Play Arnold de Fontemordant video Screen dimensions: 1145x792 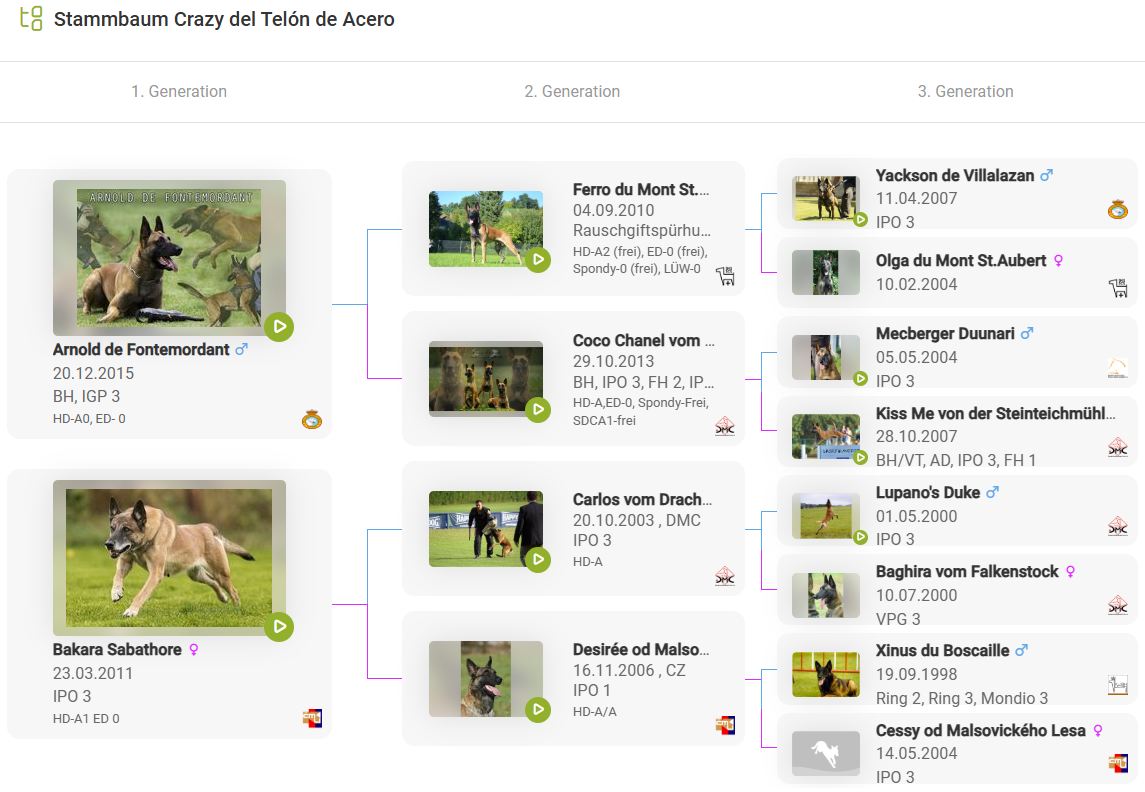pos(279,326)
